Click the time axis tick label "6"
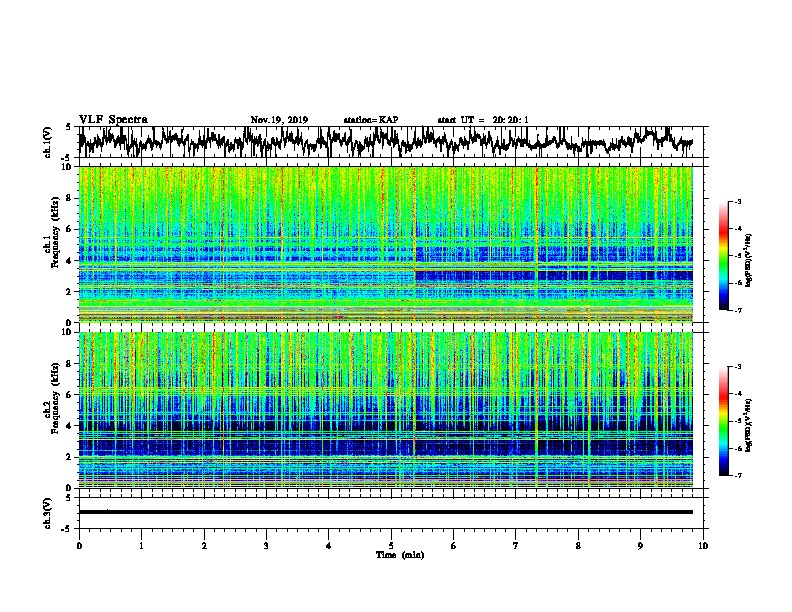Screen dimensions: 792x612 click(x=454, y=546)
